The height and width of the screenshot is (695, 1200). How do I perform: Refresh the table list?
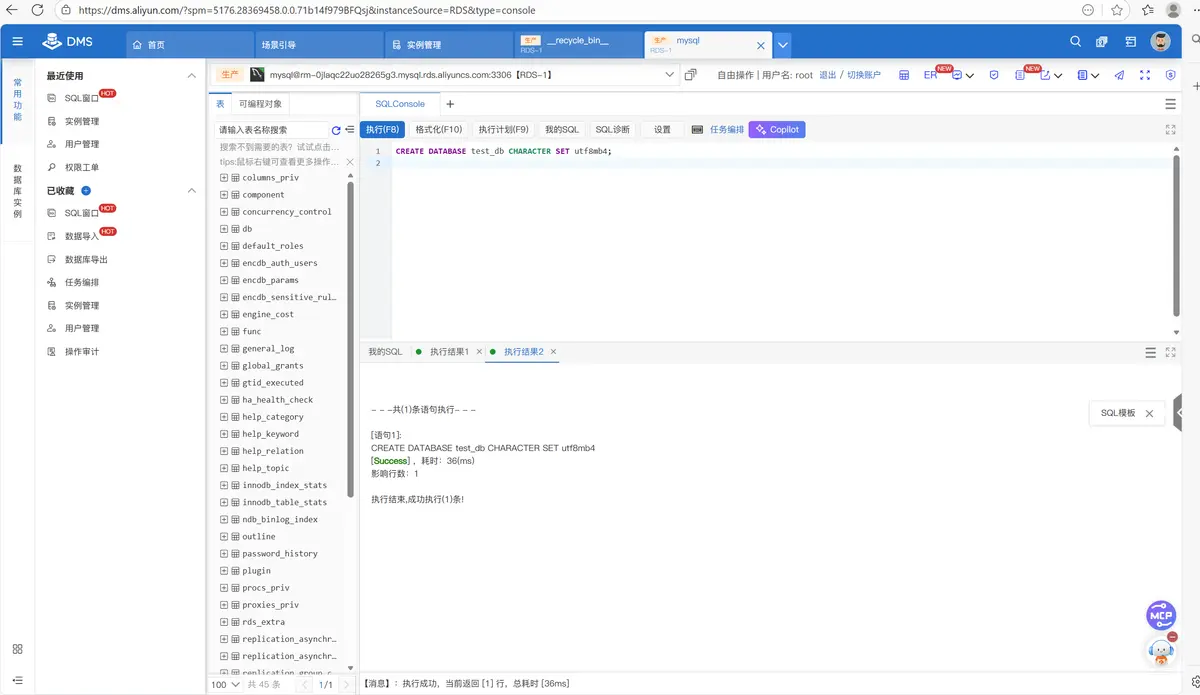click(336, 130)
